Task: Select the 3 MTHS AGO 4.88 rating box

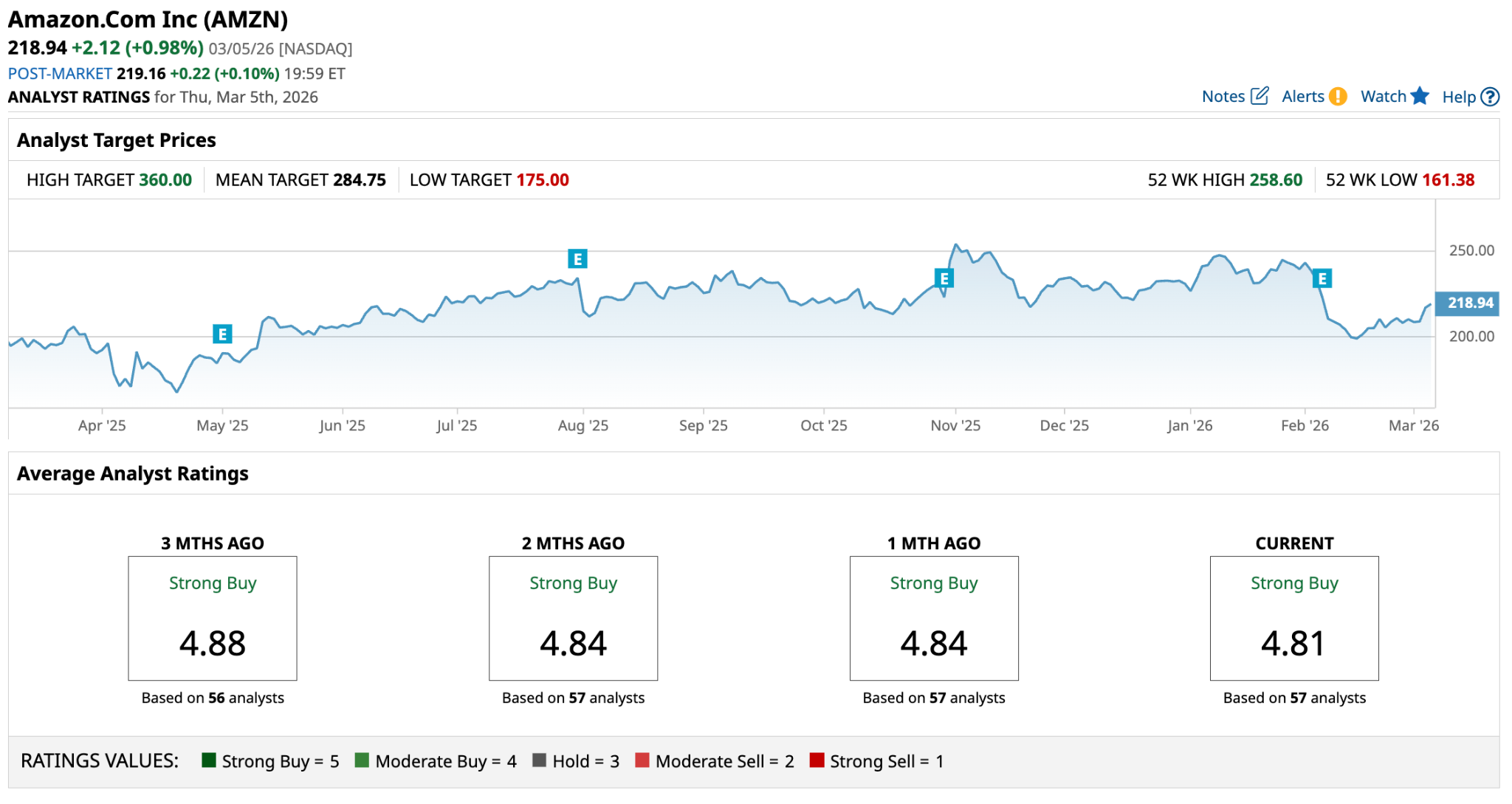Action: pyautogui.click(x=213, y=618)
